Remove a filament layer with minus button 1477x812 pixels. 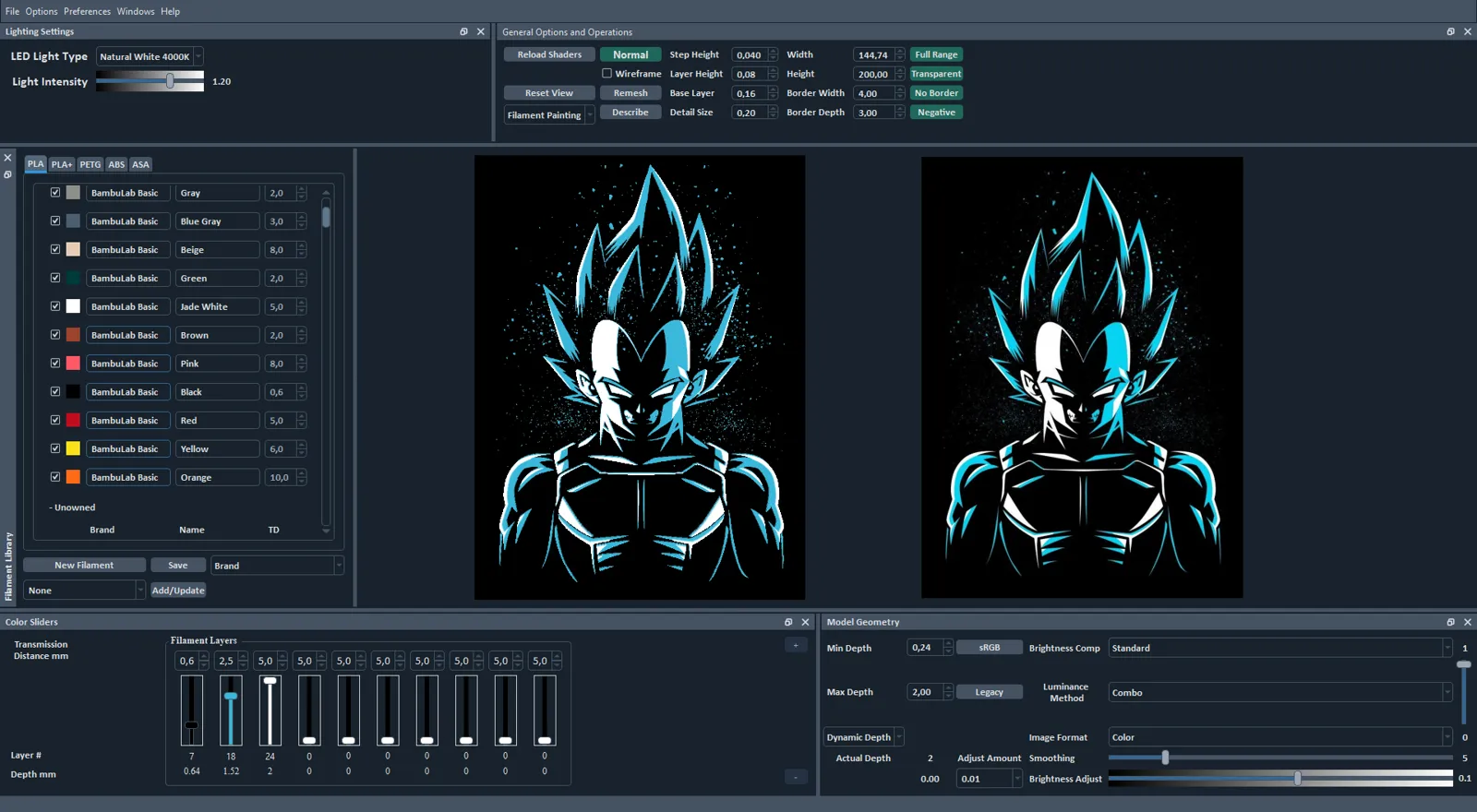pyautogui.click(x=796, y=777)
